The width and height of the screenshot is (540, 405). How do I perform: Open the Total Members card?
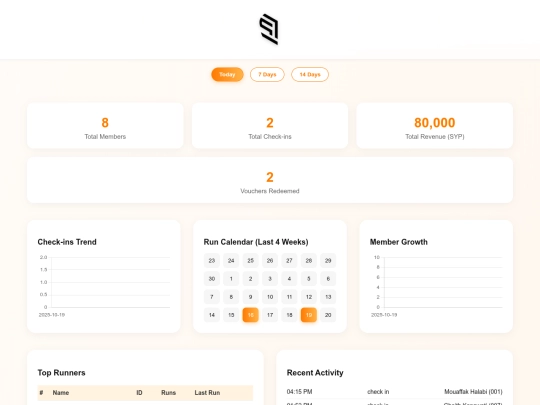click(x=105, y=126)
